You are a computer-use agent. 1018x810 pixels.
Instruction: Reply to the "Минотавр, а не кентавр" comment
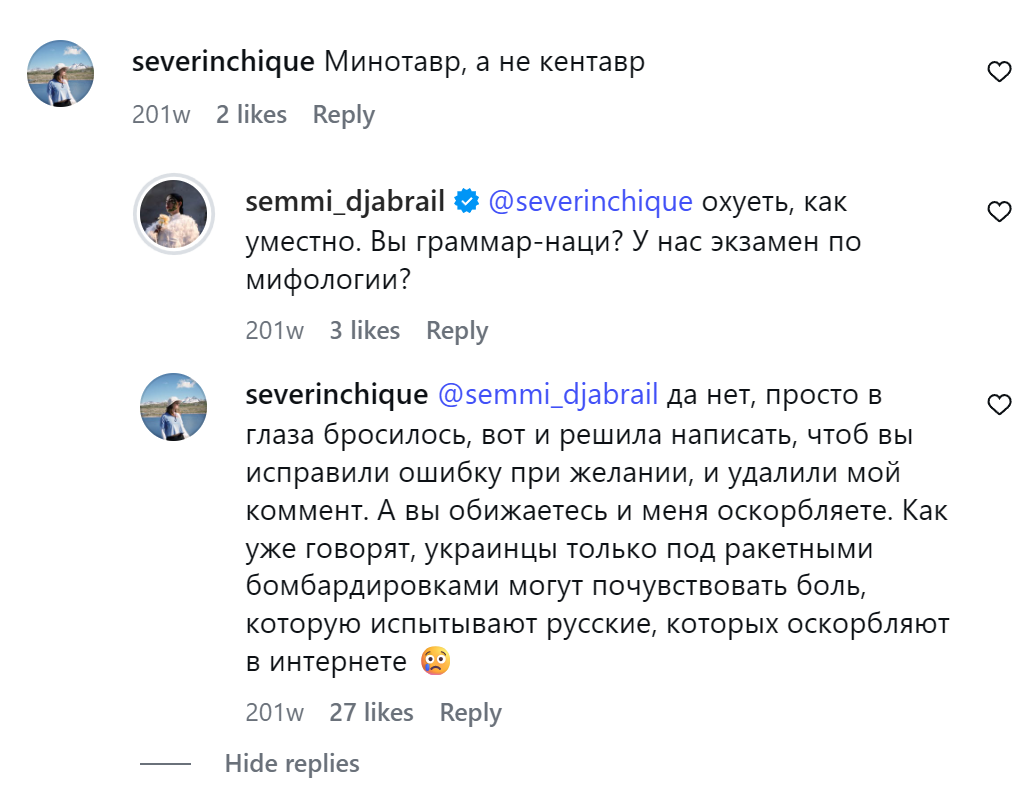343,115
